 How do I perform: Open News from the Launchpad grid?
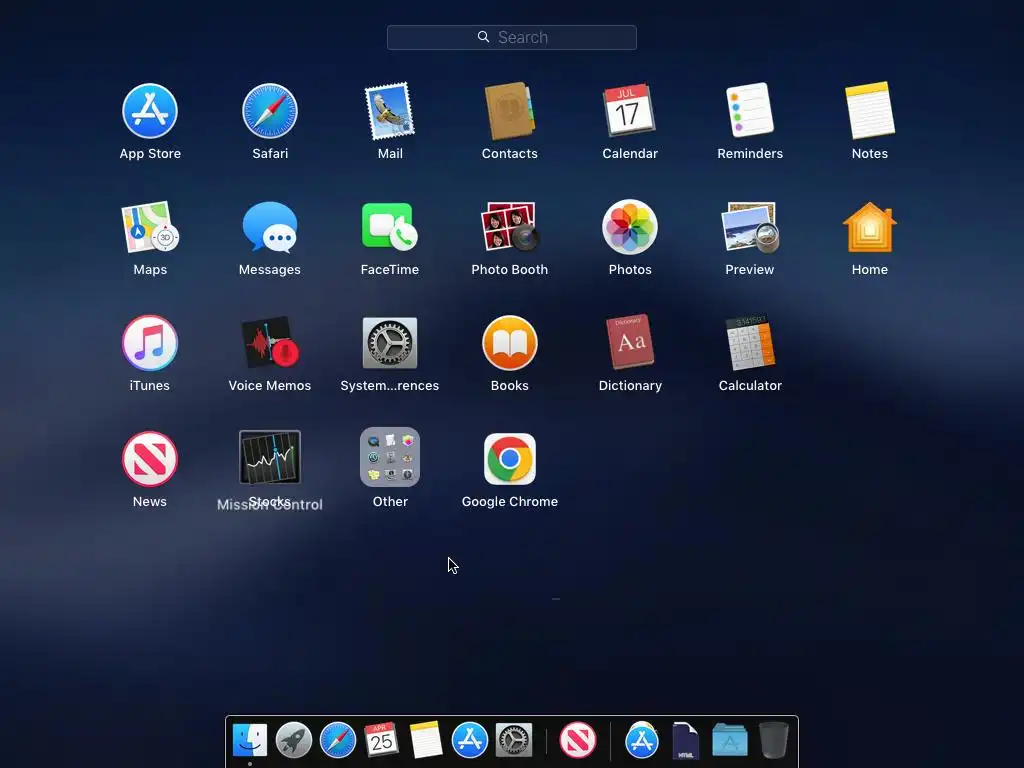[x=150, y=459]
